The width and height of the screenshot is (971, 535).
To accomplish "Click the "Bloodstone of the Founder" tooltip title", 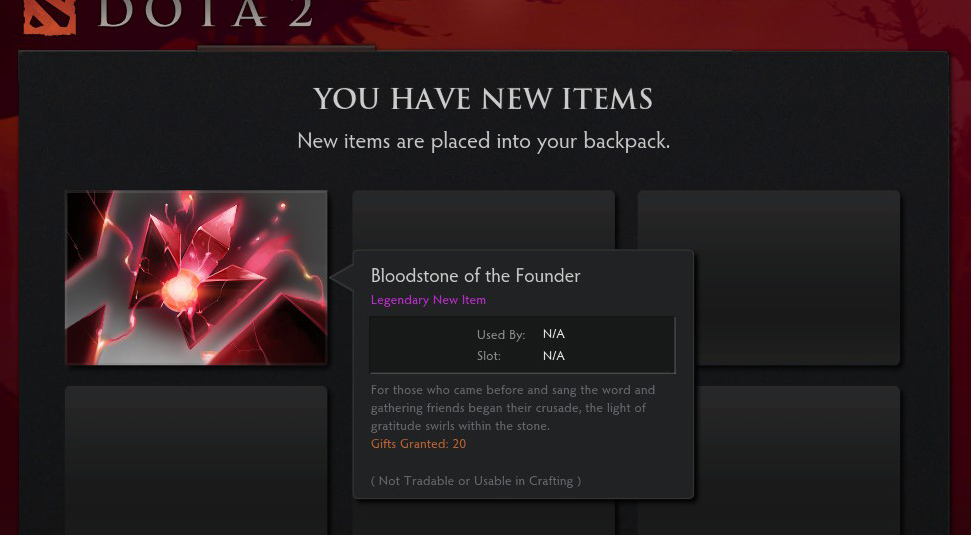I will [475, 276].
